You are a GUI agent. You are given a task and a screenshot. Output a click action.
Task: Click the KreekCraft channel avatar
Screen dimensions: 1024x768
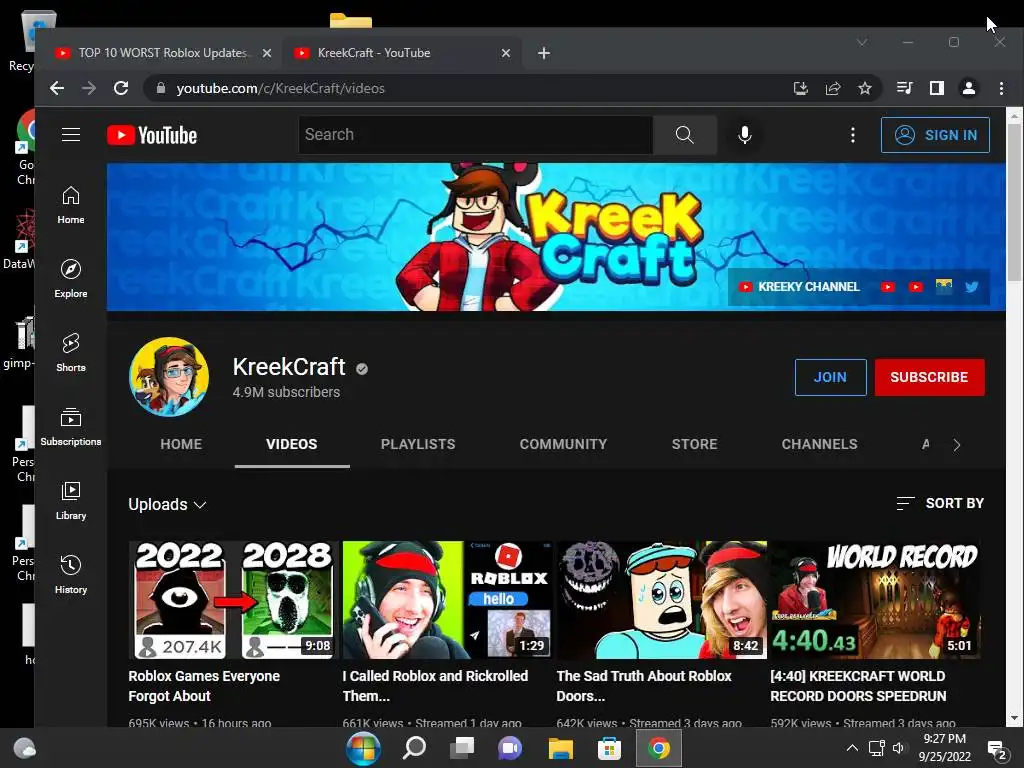(x=169, y=377)
